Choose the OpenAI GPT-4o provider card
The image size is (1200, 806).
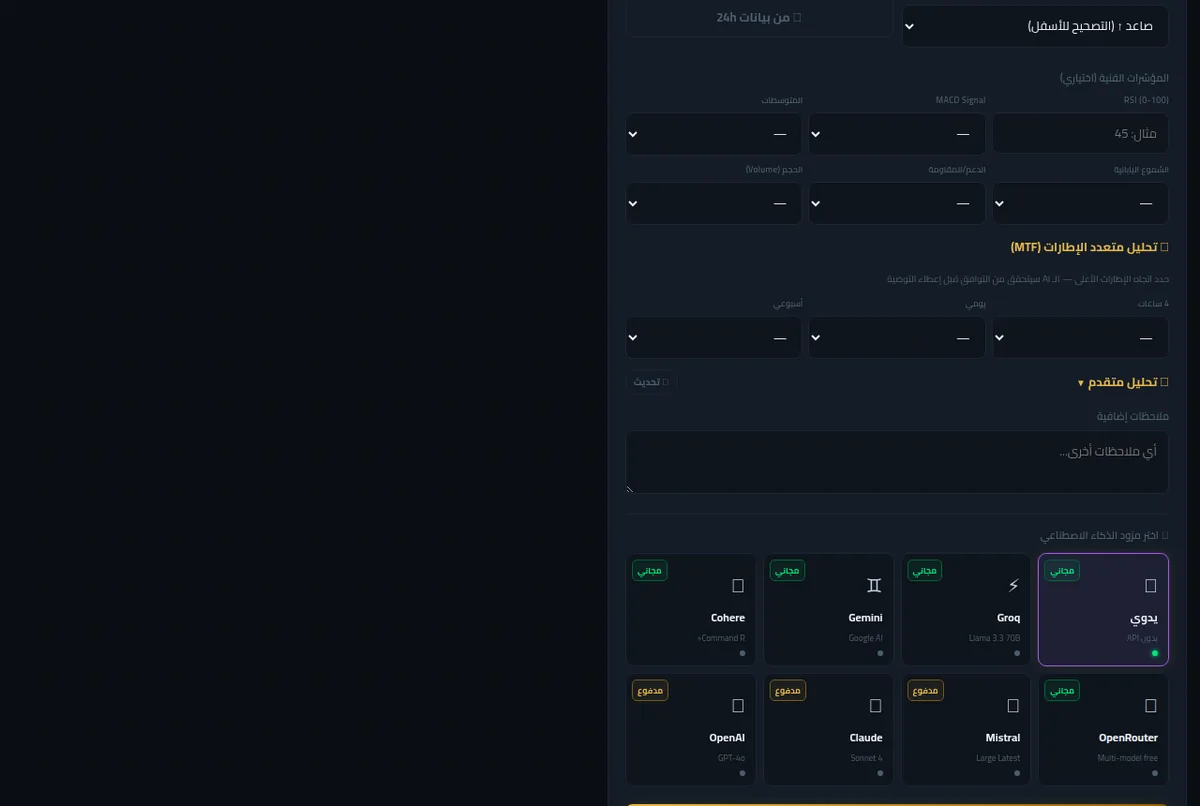tap(691, 729)
